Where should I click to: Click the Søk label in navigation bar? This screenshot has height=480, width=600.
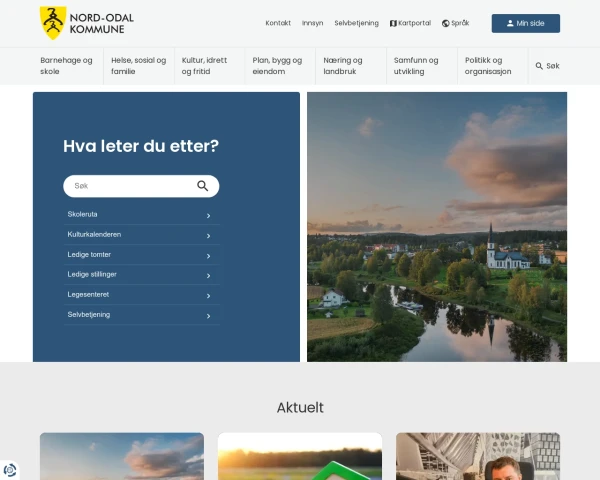click(x=553, y=66)
